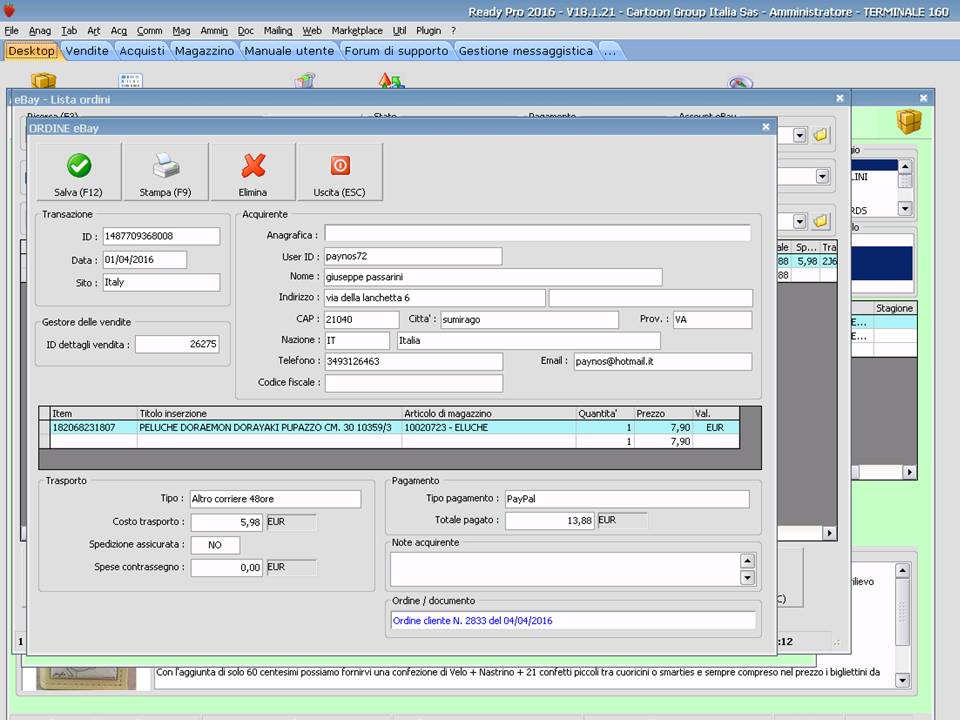Viewport: 960px width, 720px height.
Task: Open the Gestione messaggistica tab
Action: tap(526, 51)
